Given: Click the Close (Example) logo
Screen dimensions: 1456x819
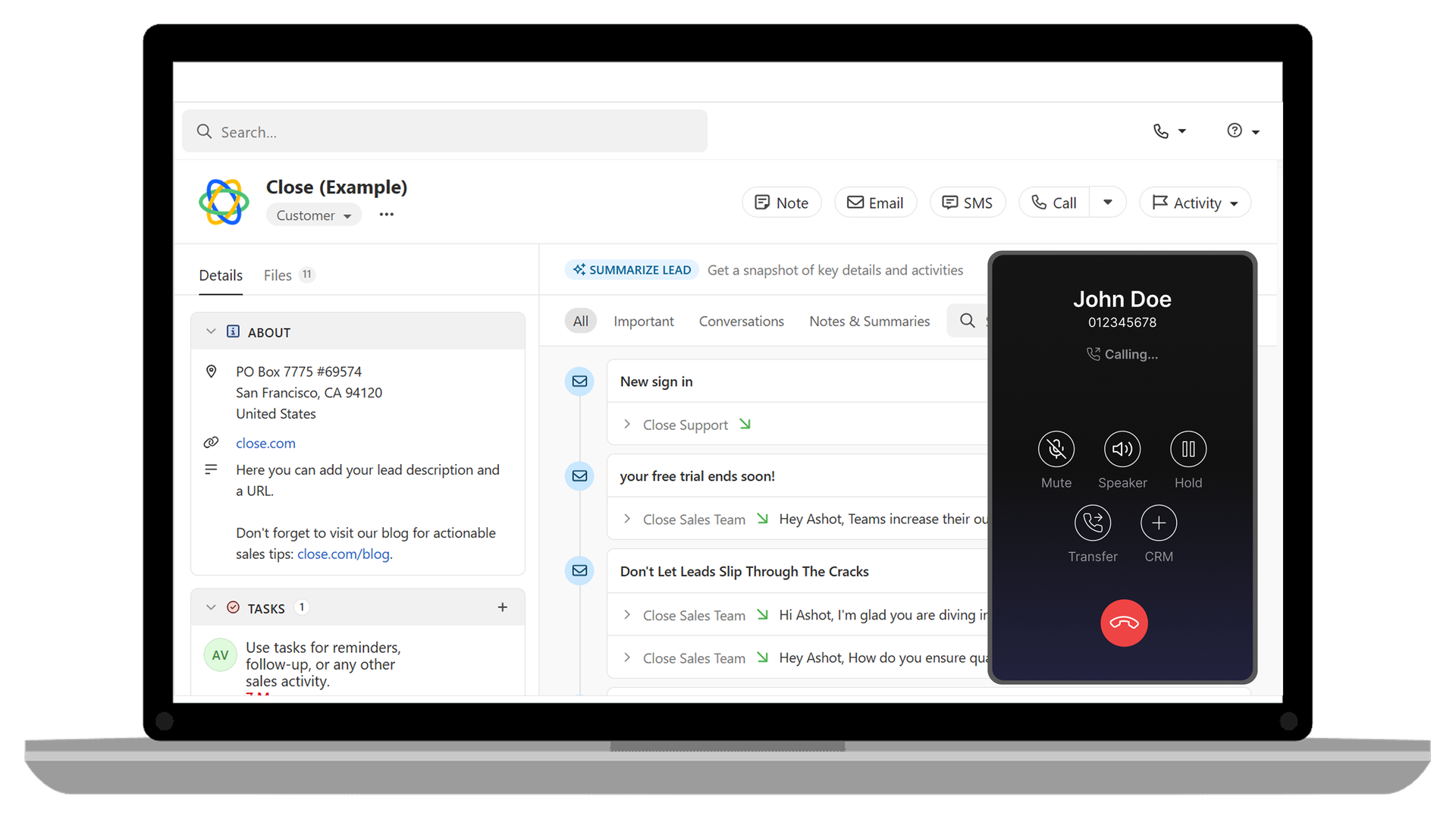Looking at the screenshot, I should (224, 202).
